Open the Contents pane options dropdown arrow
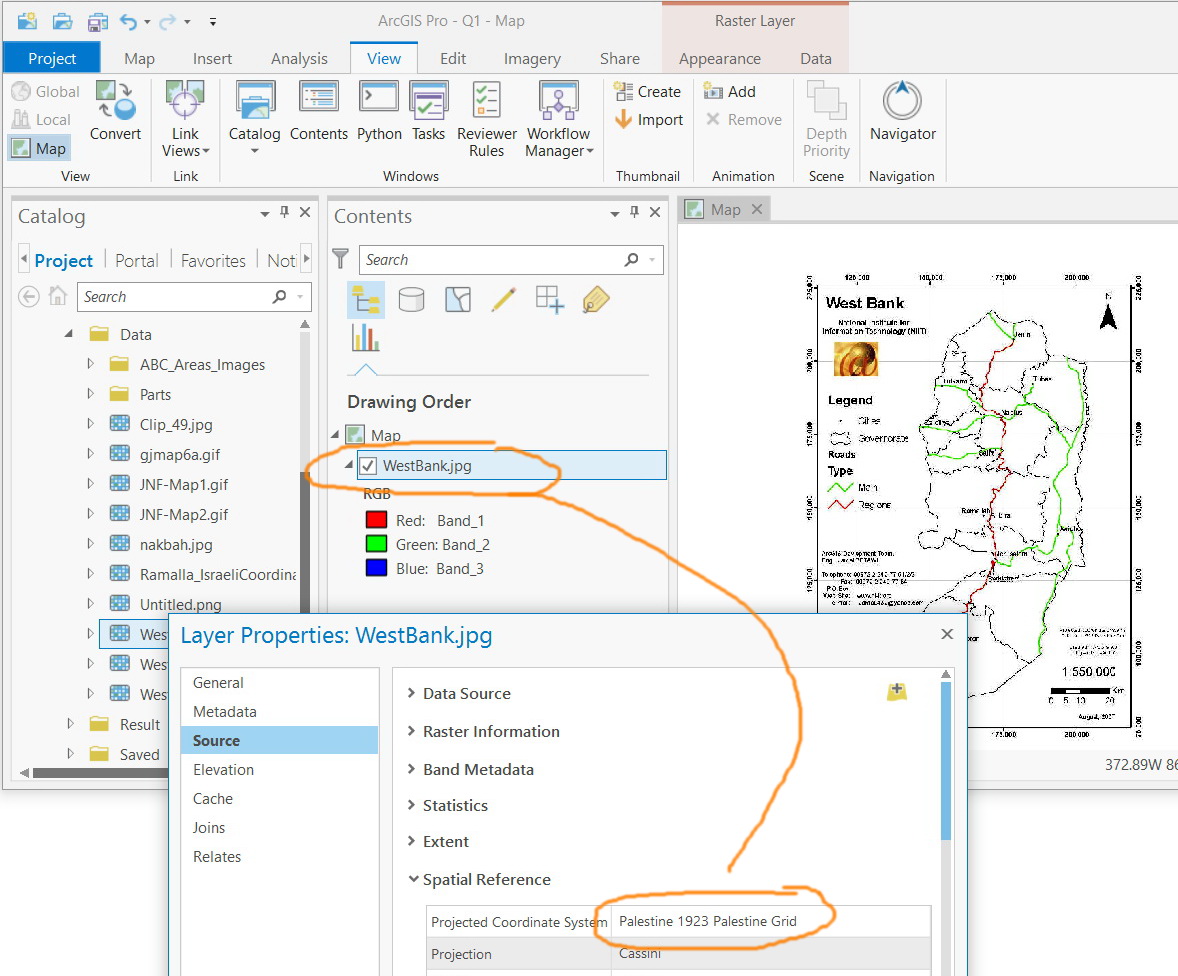 pyautogui.click(x=615, y=214)
